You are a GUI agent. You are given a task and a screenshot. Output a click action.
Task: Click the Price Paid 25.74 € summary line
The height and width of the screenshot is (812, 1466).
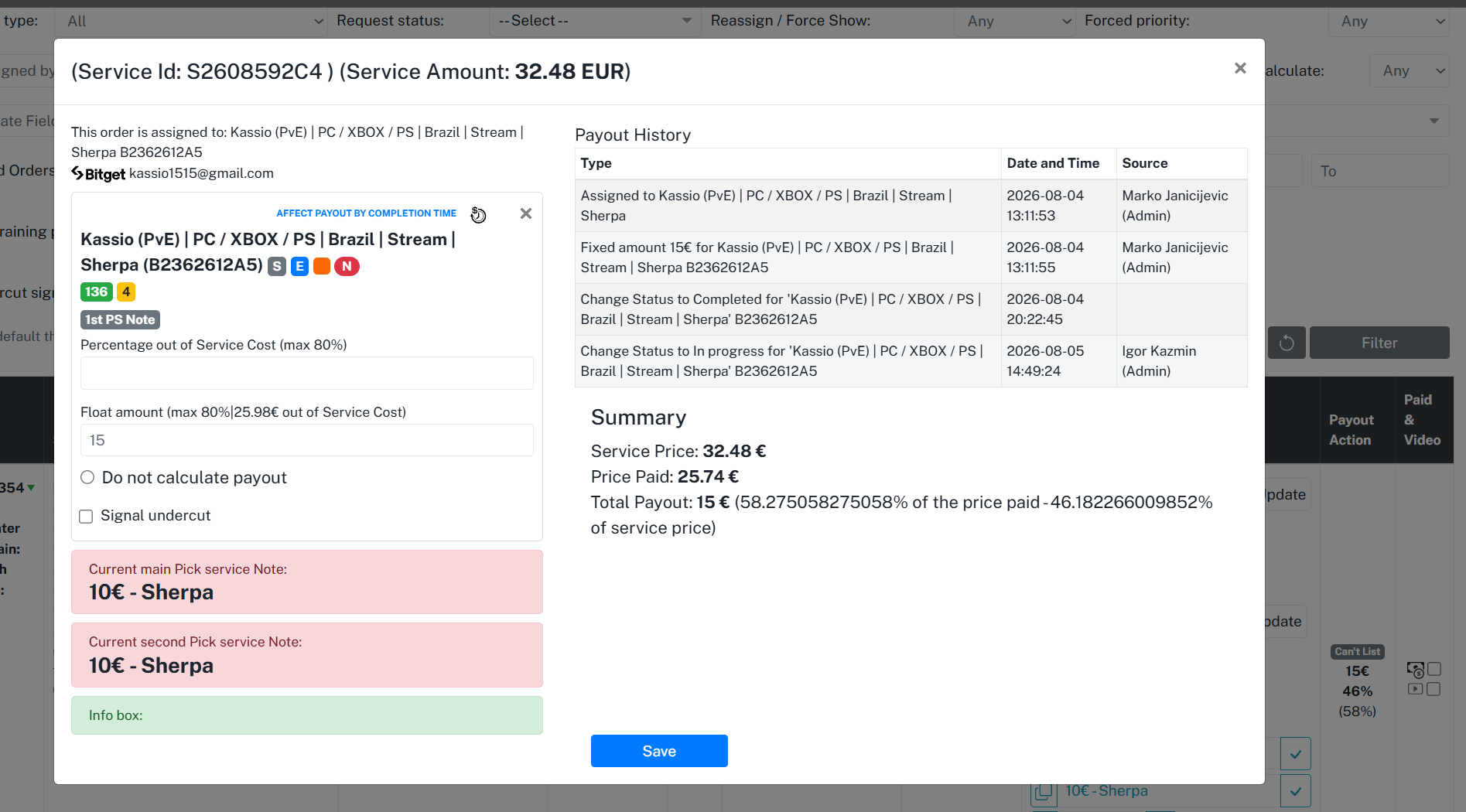[665, 476]
